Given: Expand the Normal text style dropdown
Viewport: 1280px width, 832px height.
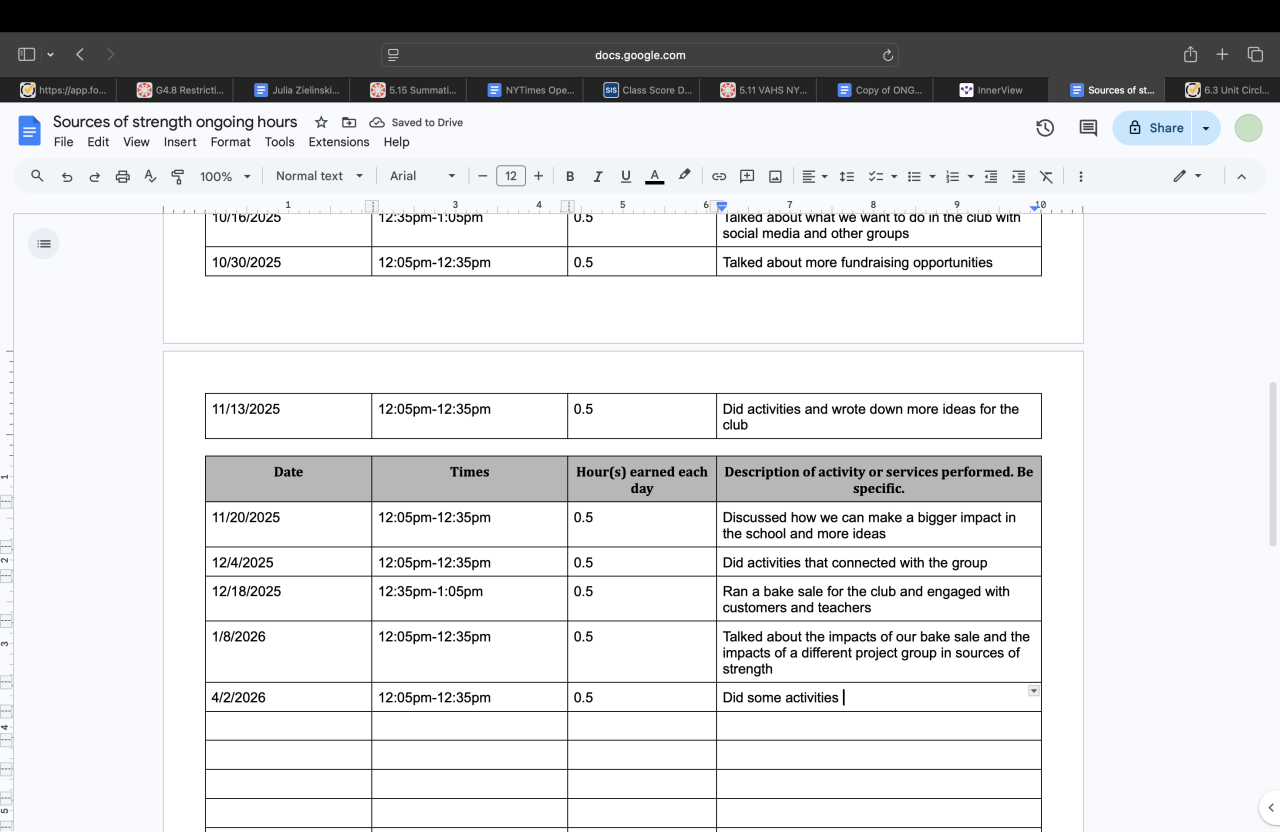Looking at the screenshot, I should (x=319, y=176).
